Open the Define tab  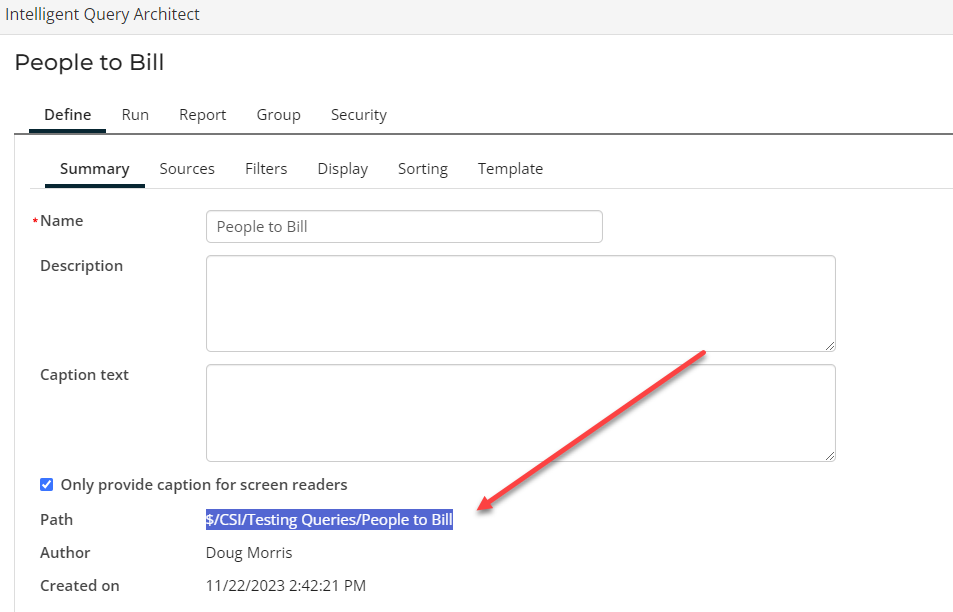point(67,115)
